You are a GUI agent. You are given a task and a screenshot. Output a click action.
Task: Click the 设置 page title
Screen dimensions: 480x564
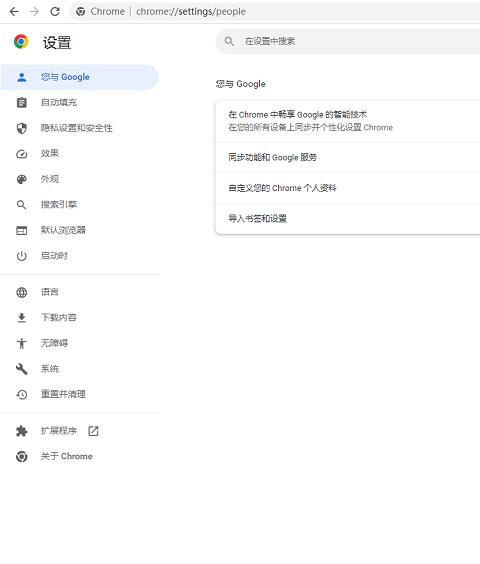(x=57, y=42)
